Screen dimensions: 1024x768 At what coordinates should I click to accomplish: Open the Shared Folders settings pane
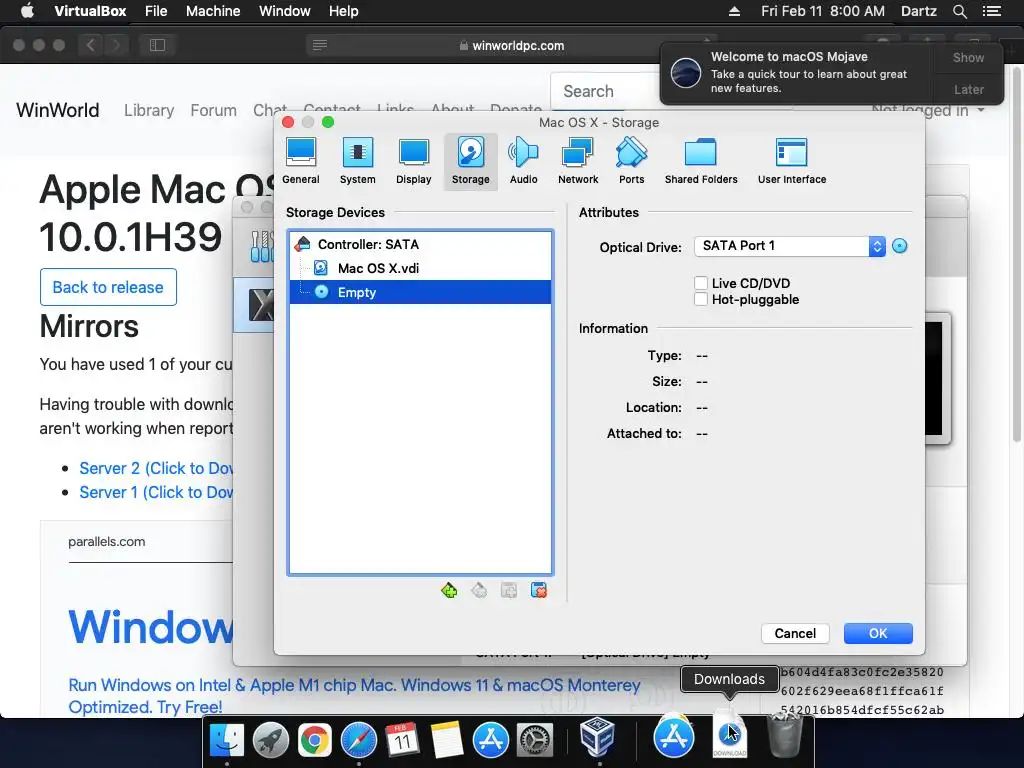(x=701, y=161)
